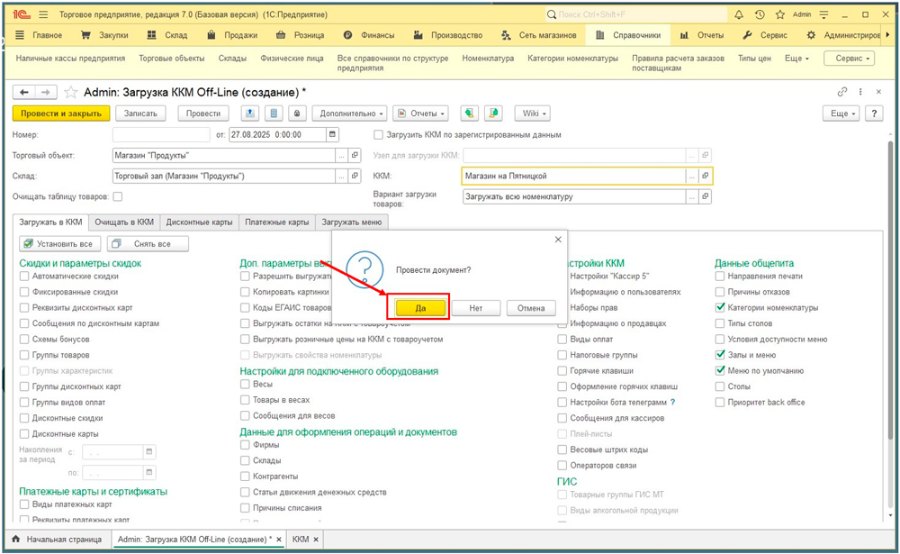The image size is (900, 554).
Task: Open Продажи section menu
Action: point(232,36)
